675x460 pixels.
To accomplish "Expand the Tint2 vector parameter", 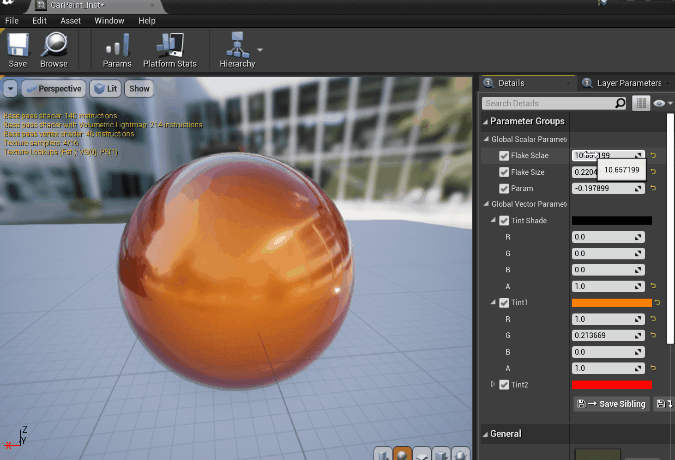I will coord(492,384).
